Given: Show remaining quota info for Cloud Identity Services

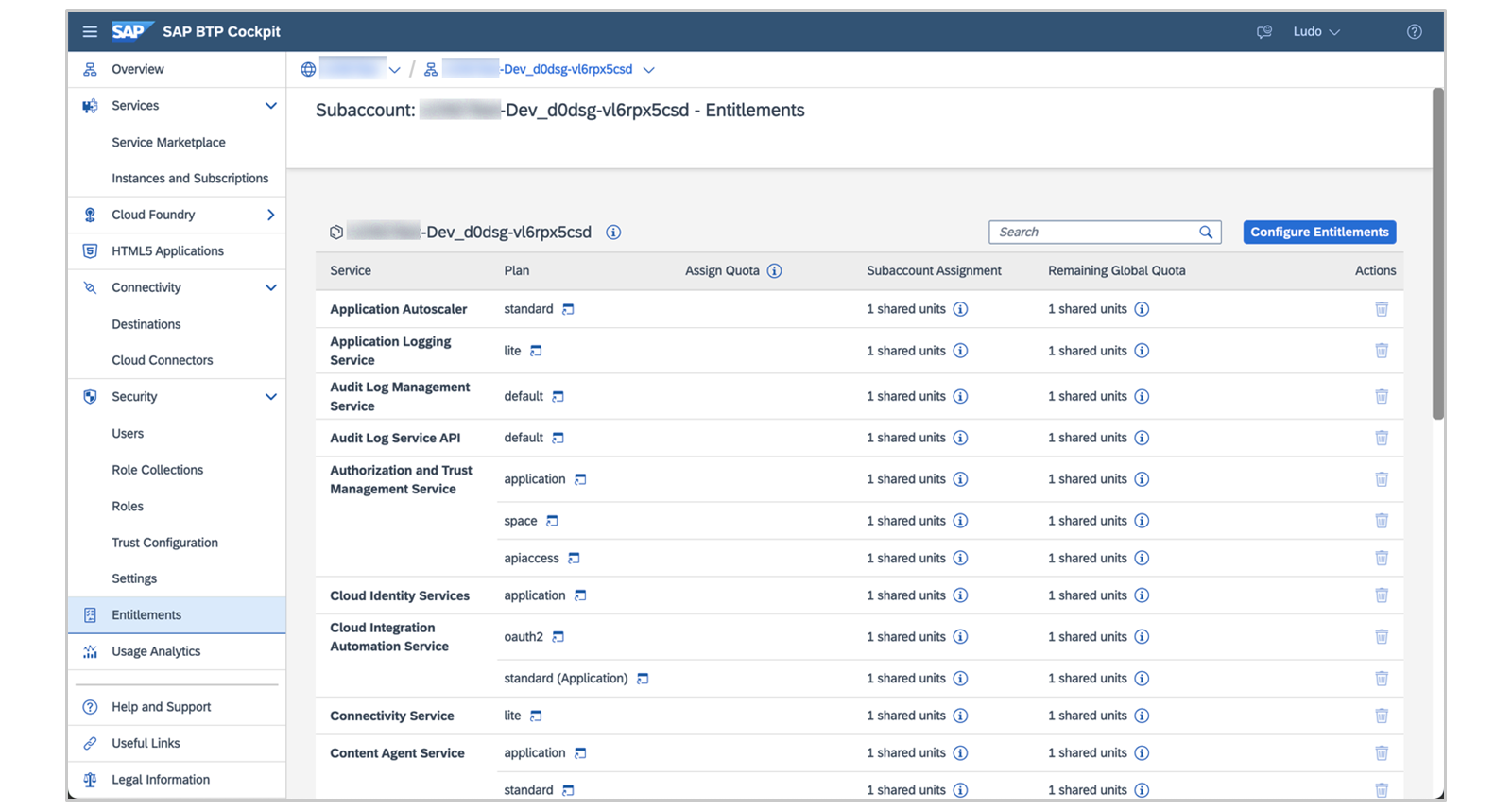Looking at the screenshot, I should coord(1142,595).
